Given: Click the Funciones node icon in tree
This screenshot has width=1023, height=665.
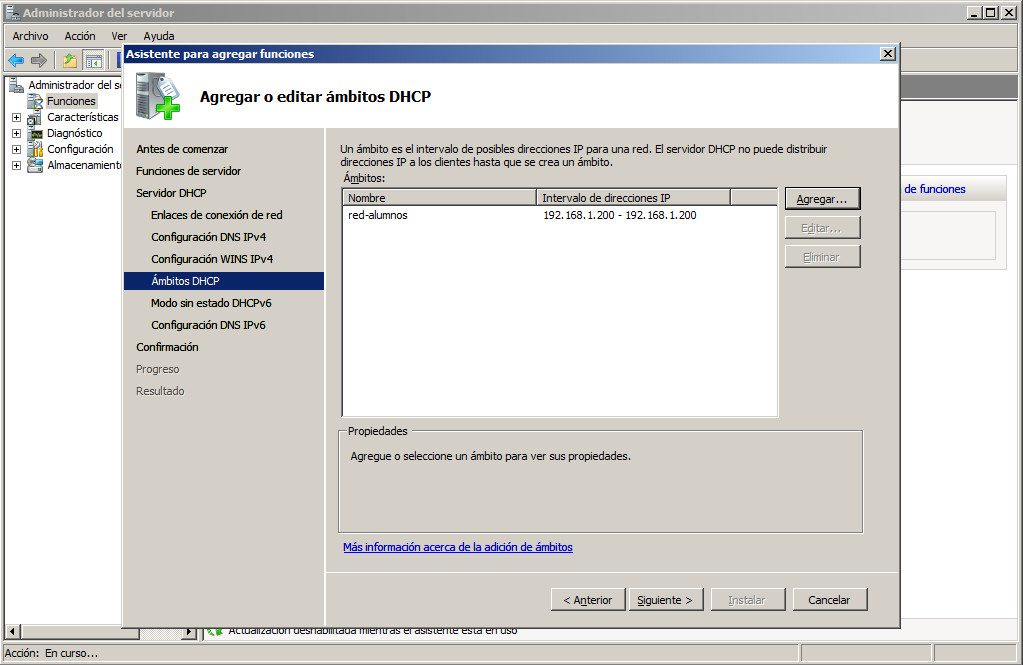Looking at the screenshot, I should pyautogui.click(x=36, y=101).
